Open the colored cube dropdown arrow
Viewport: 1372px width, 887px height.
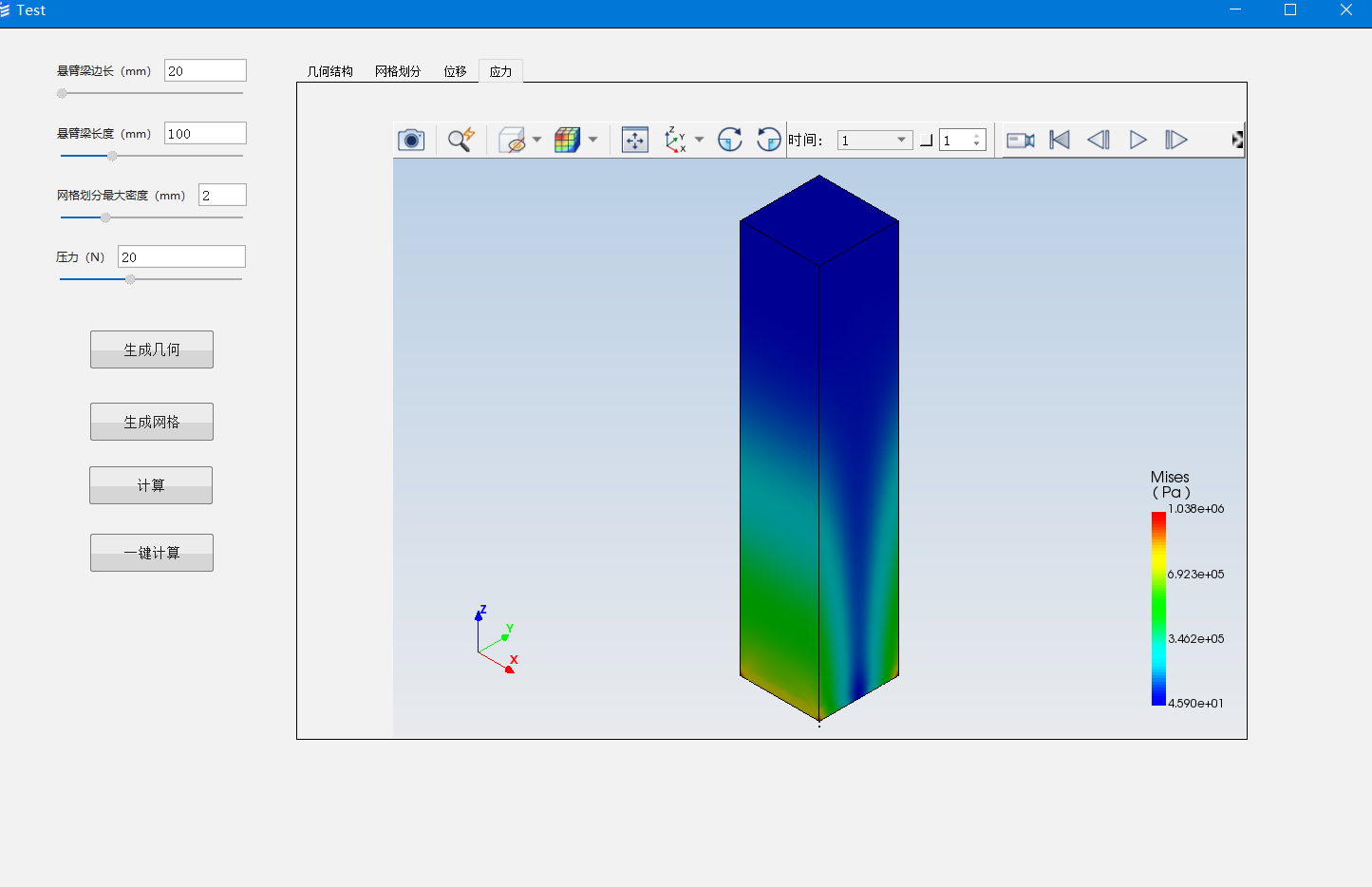pos(592,140)
